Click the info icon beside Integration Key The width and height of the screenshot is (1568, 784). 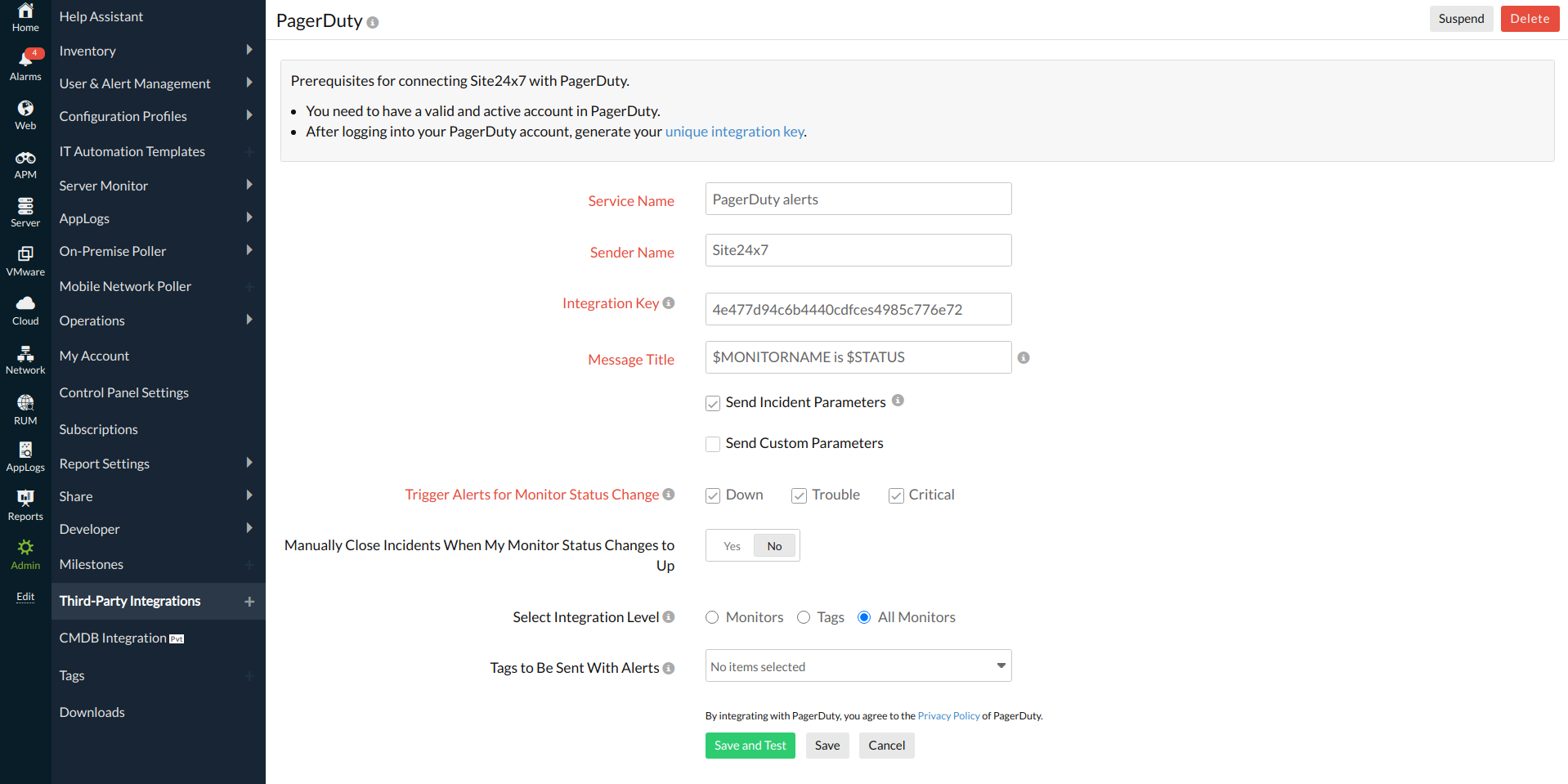click(x=669, y=303)
